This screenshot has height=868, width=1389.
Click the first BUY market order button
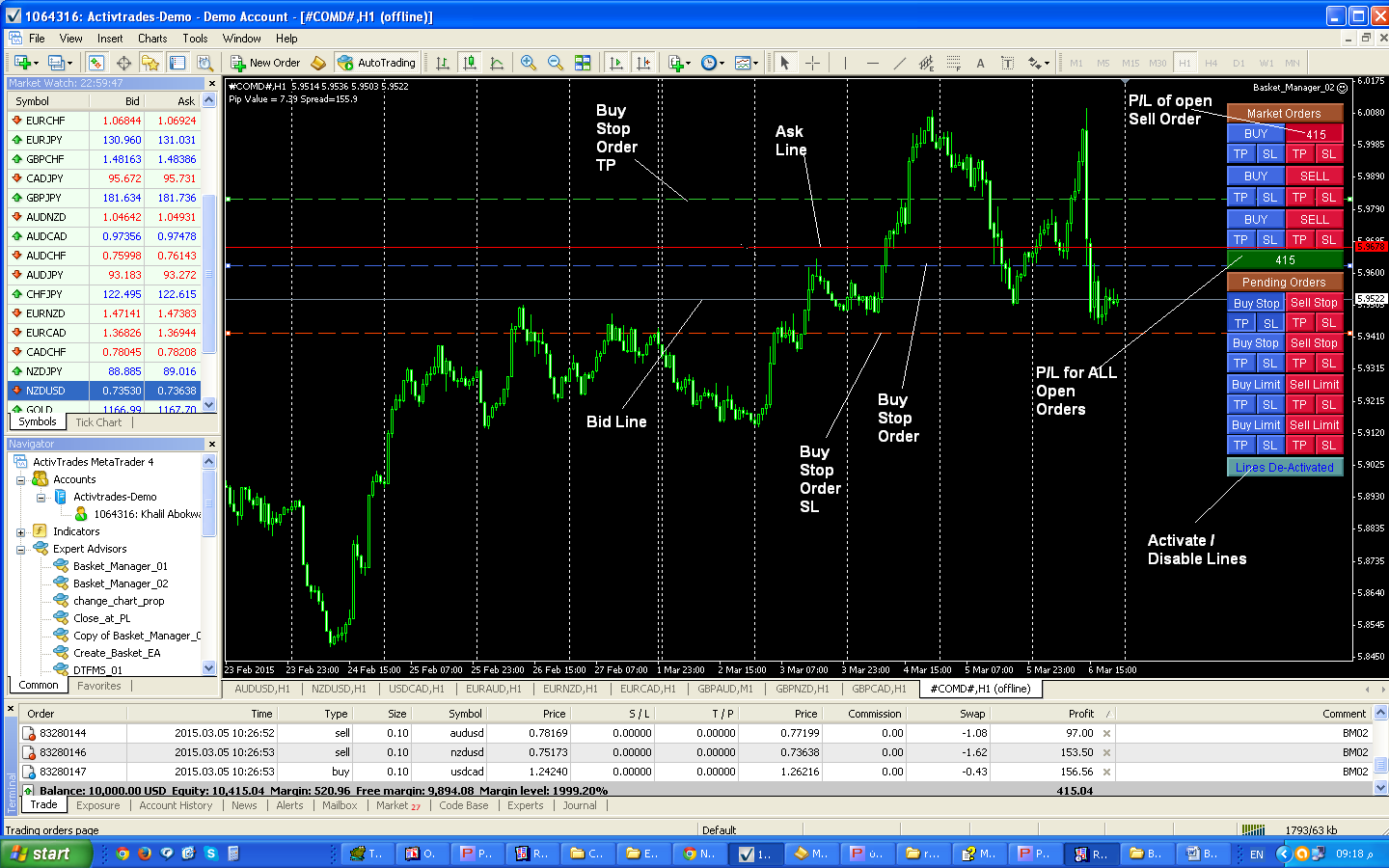[1255, 134]
